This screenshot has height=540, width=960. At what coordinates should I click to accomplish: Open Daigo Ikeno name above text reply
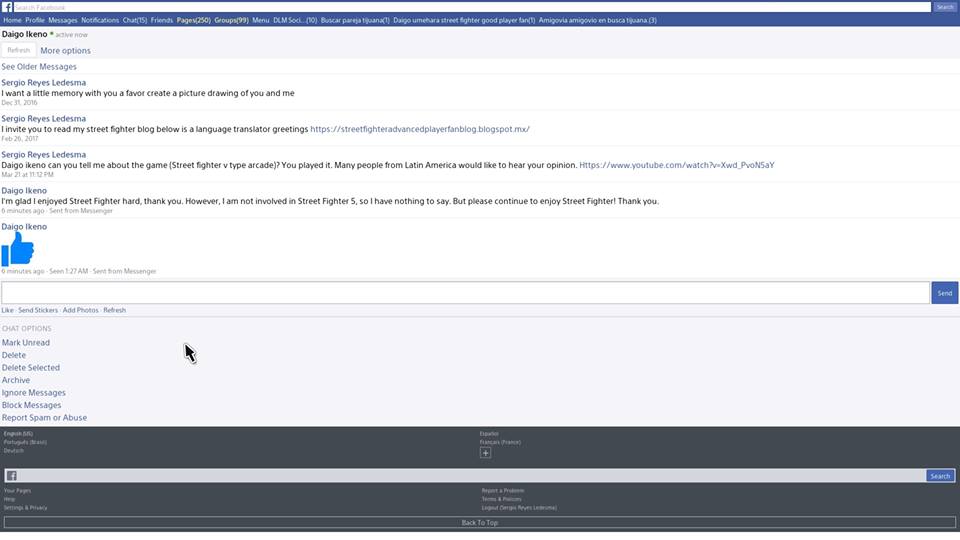pos(24,191)
